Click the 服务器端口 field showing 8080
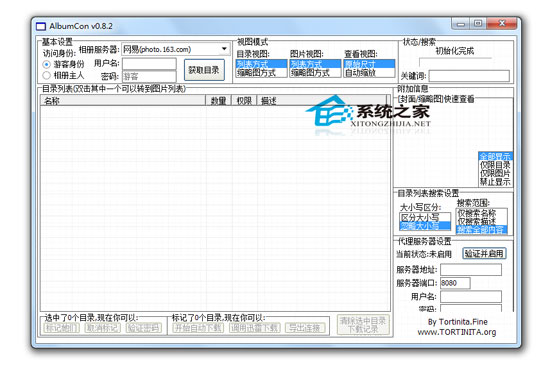This screenshot has height=365, width=550. coord(455,283)
